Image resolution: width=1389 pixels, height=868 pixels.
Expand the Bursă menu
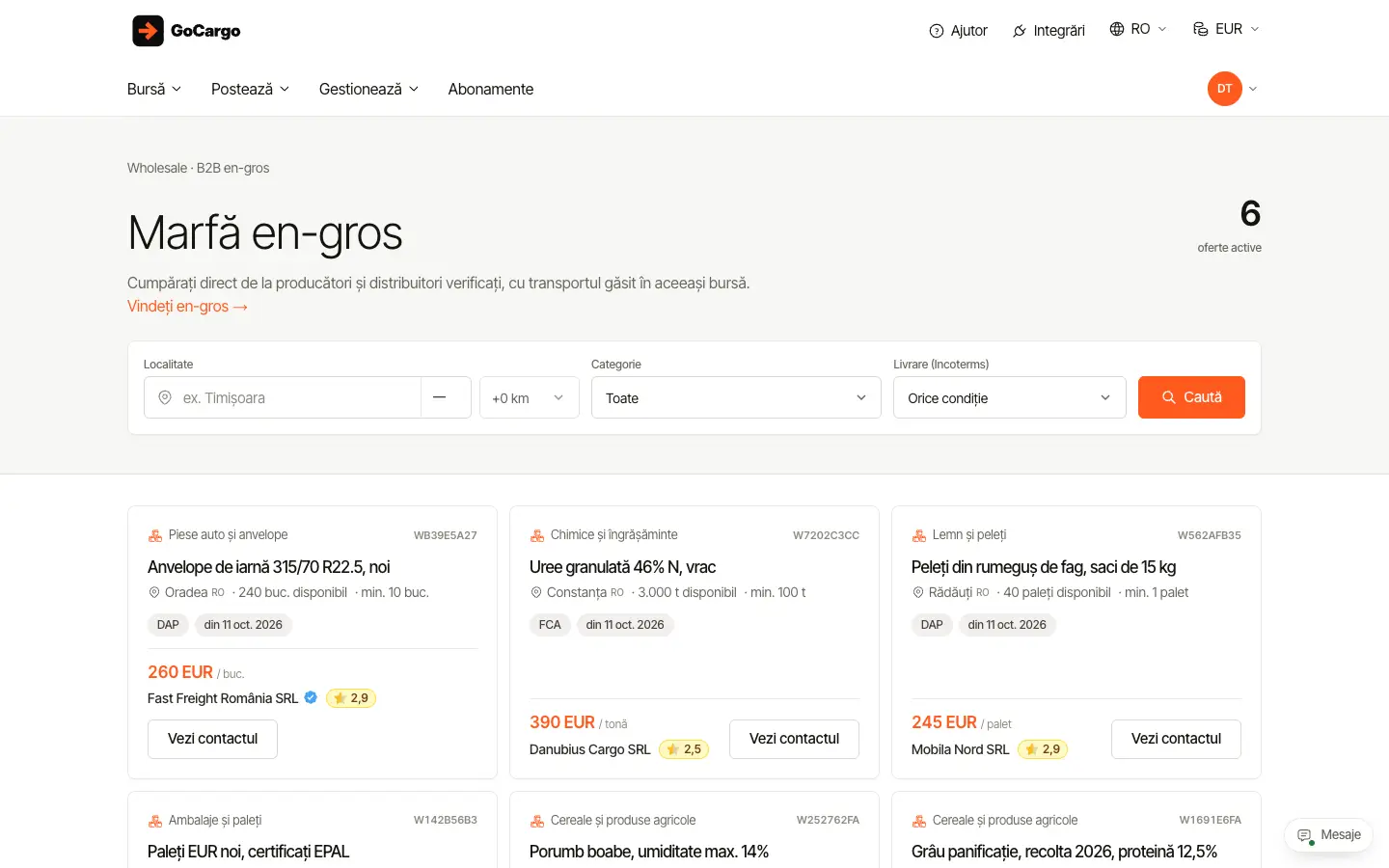[x=154, y=89]
